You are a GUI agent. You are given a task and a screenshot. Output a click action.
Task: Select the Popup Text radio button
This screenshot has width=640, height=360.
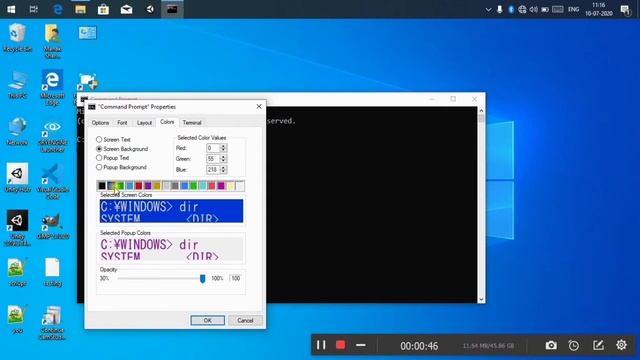[x=99, y=158]
